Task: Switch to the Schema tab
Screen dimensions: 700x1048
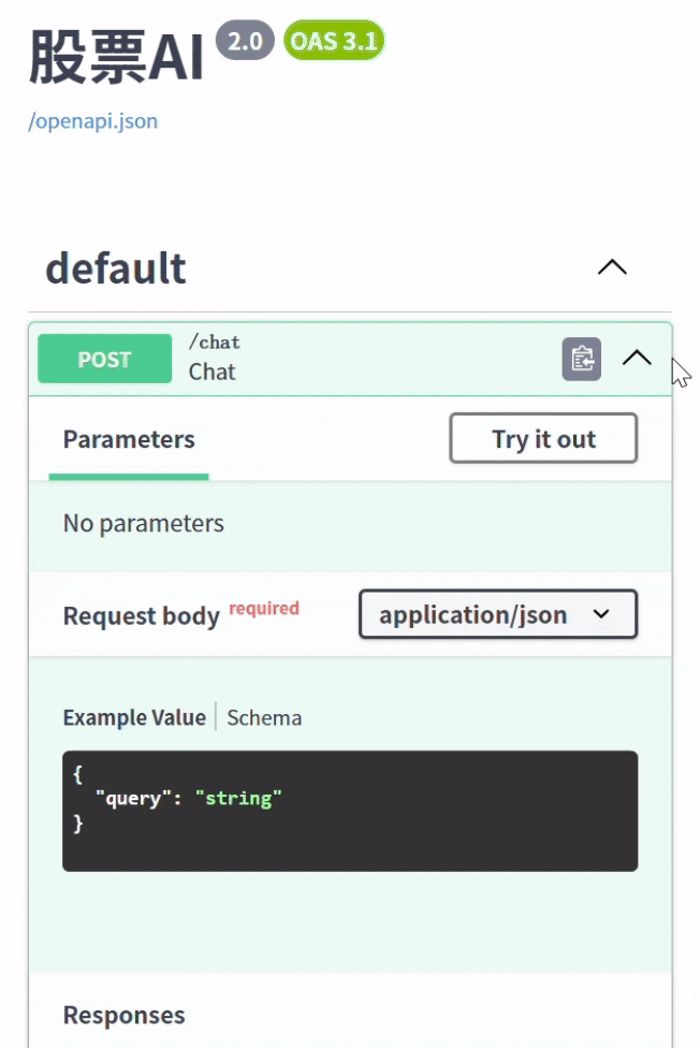Action: point(264,718)
